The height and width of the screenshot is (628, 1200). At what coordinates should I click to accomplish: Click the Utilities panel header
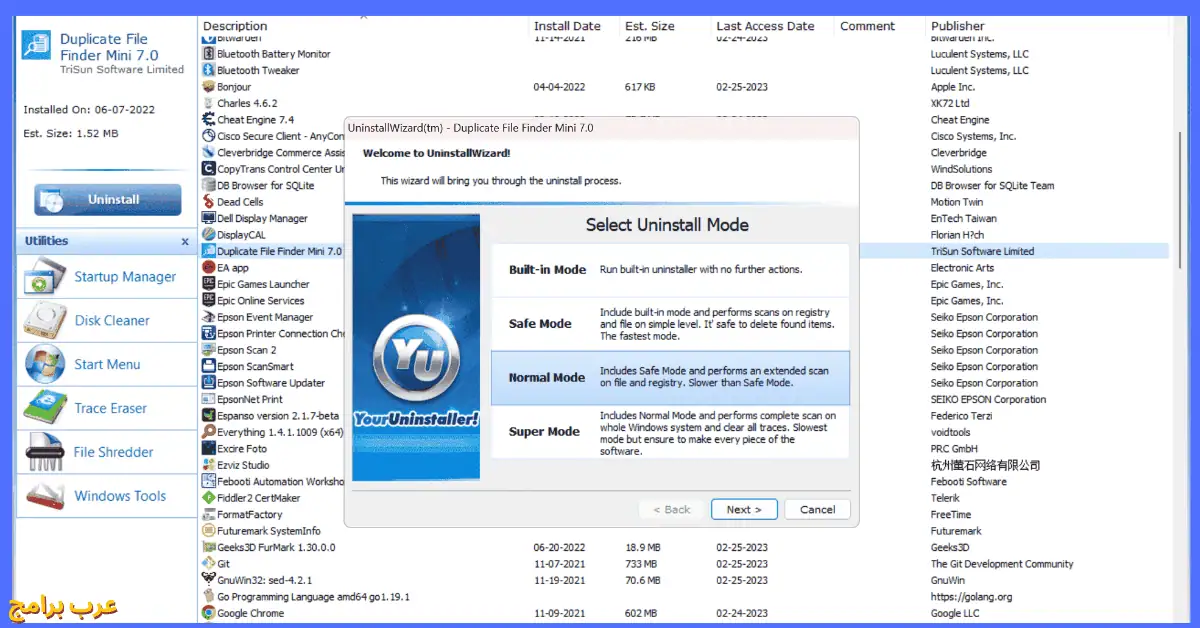106,241
